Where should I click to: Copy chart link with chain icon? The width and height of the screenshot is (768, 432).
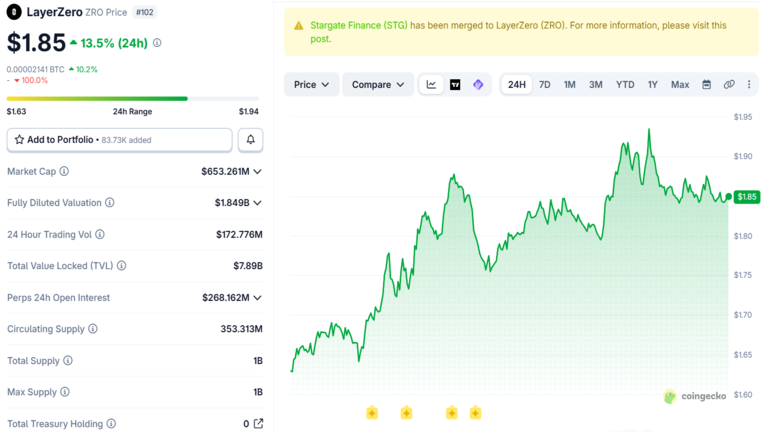tap(729, 85)
